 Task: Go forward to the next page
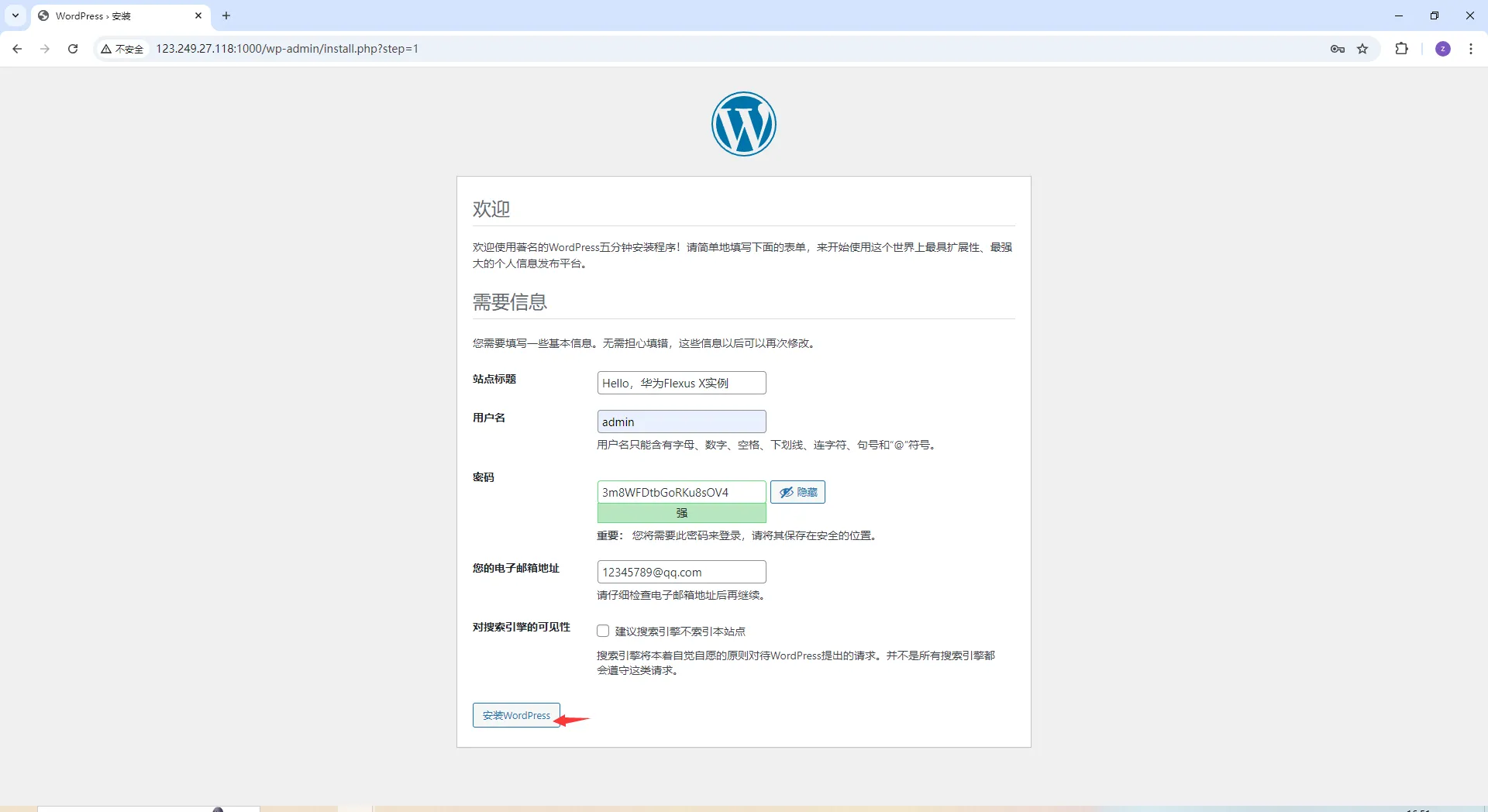(45, 49)
